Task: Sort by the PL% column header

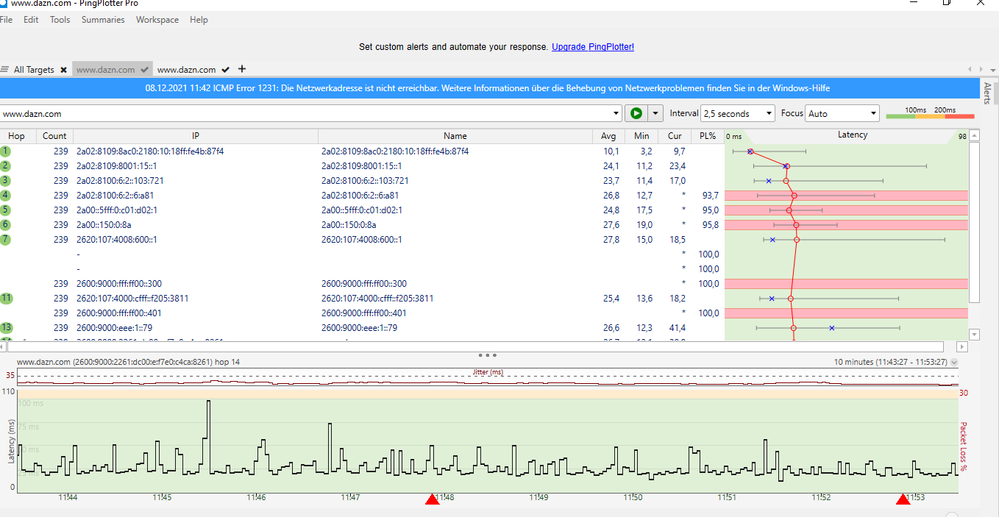Action: [x=708, y=136]
